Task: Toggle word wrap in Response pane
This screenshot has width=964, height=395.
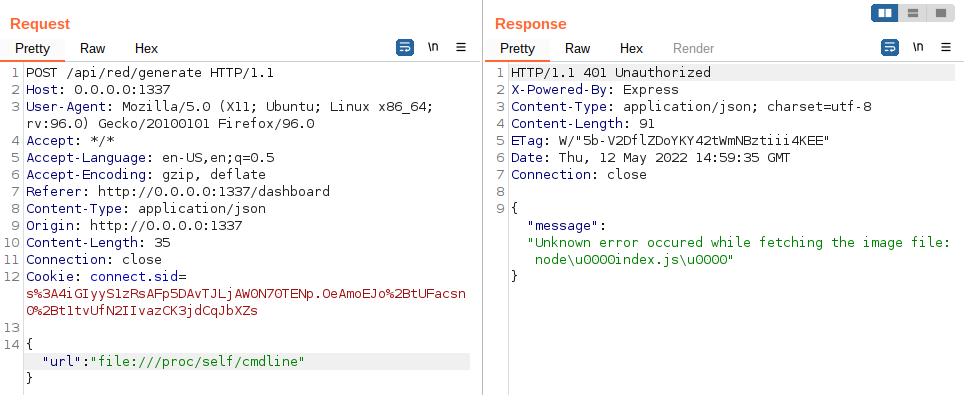Action: (x=890, y=47)
